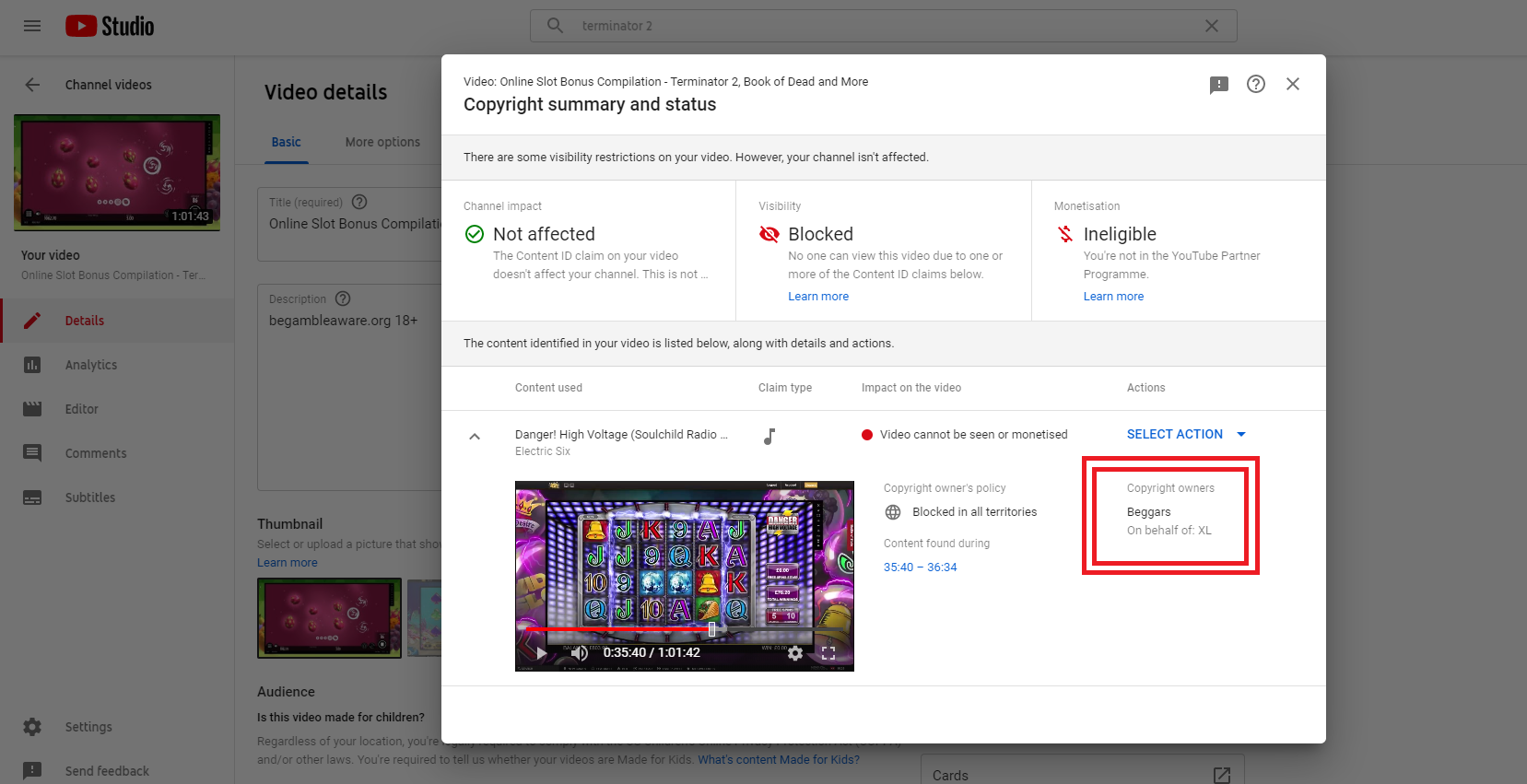The image size is (1527, 784).
Task: Open Analytics in sidebar
Action: pyautogui.click(x=117, y=365)
